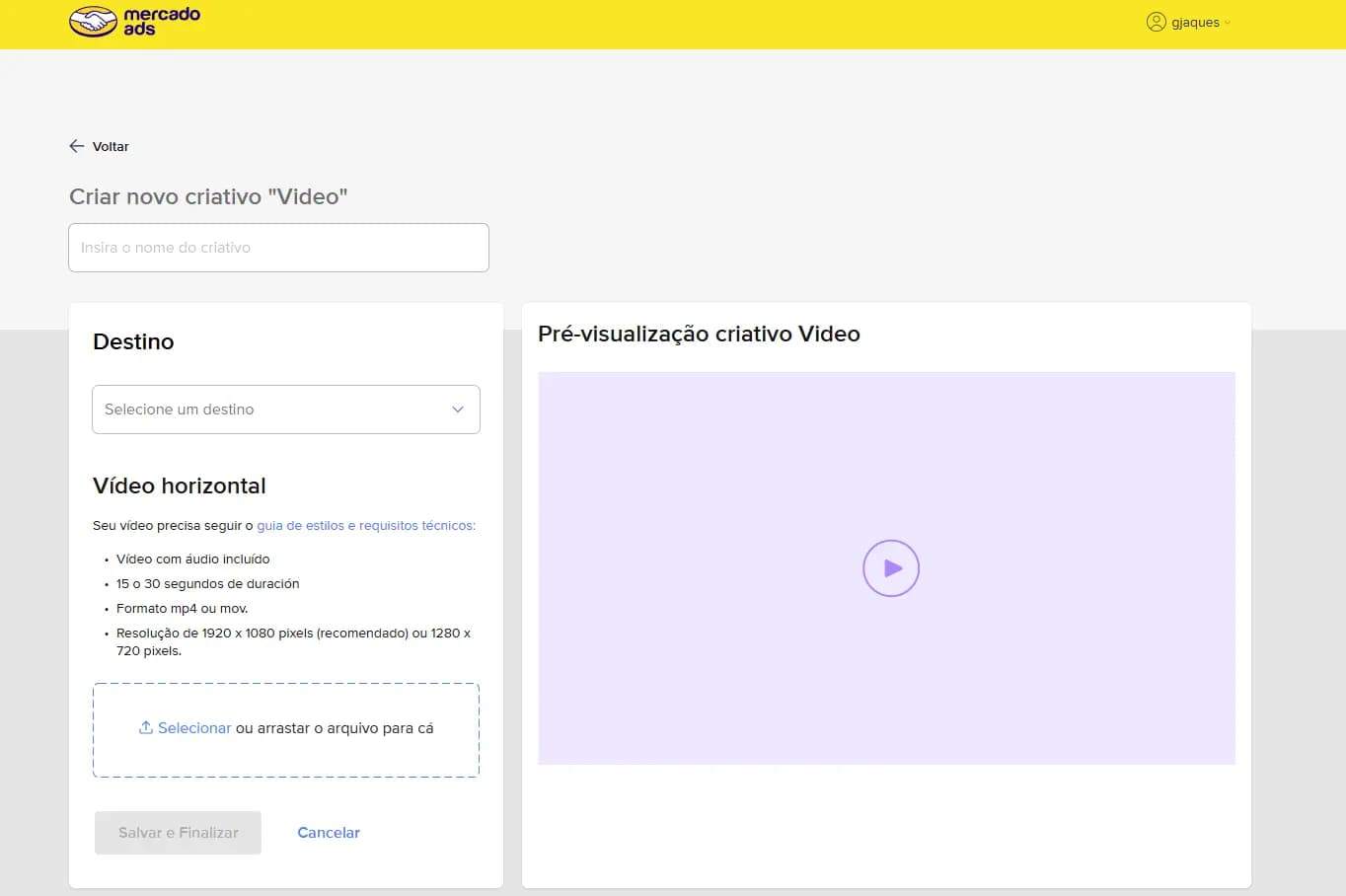Click the "Pré-visualização criativo Video" heading
1346x896 pixels.
point(699,335)
